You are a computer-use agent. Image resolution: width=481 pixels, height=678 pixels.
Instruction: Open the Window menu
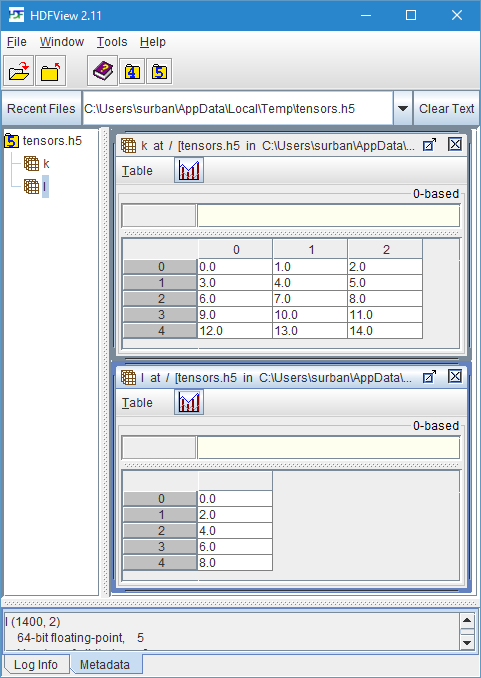(x=62, y=42)
